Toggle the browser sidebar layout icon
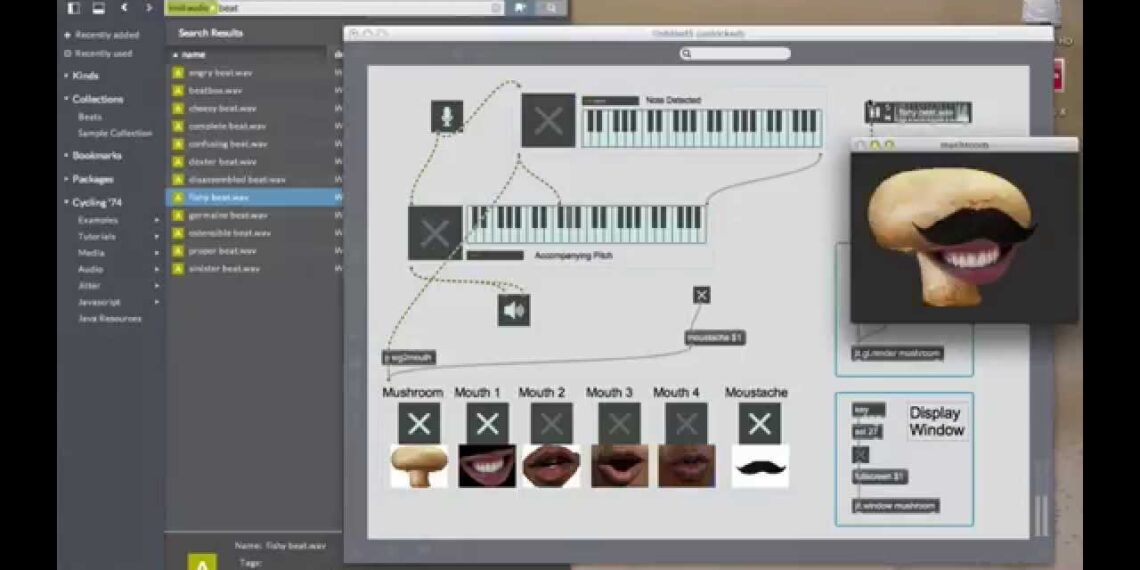The width and height of the screenshot is (1140, 570). [x=74, y=8]
